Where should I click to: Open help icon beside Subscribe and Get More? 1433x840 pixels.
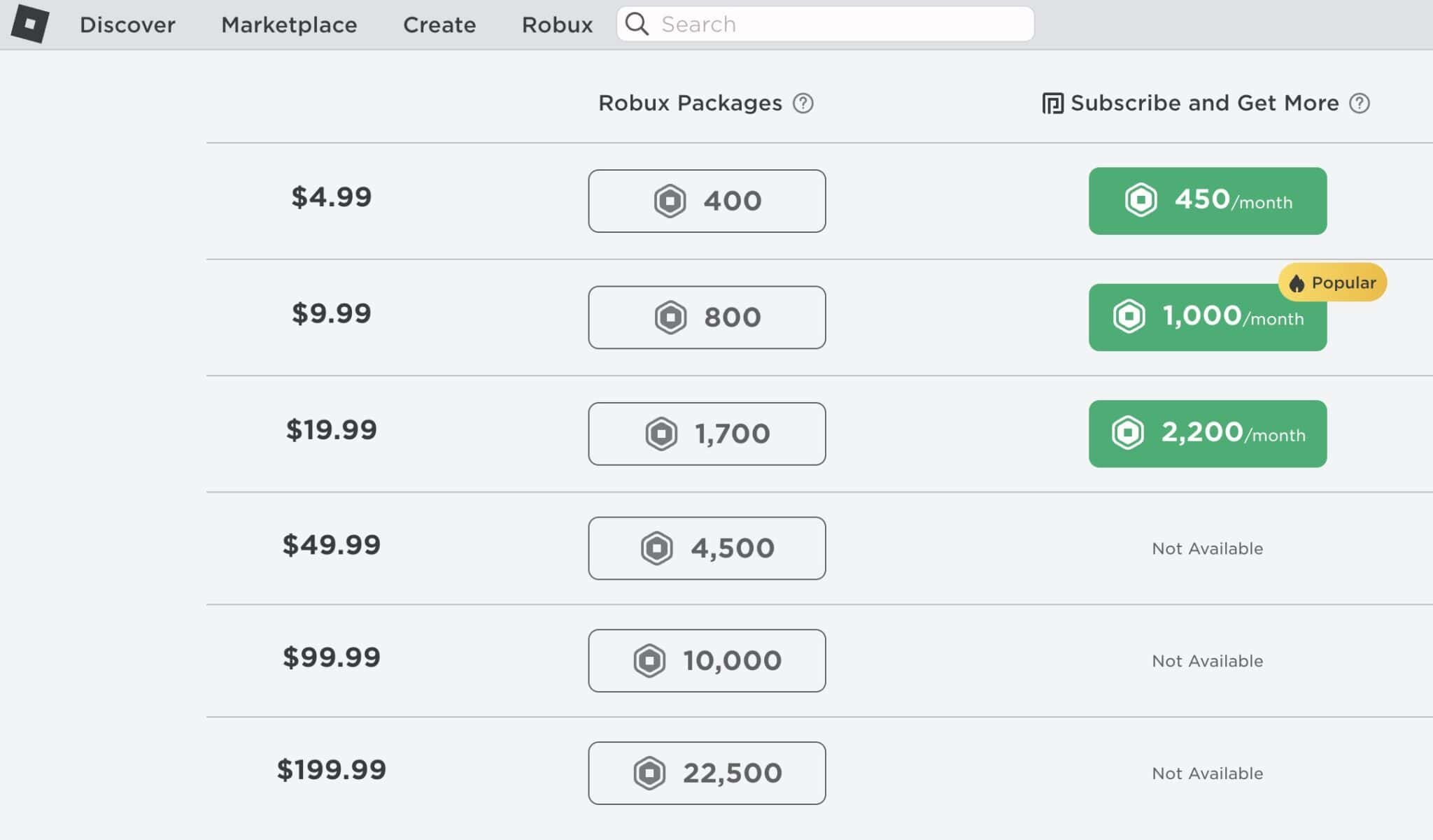coord(1359,104)
